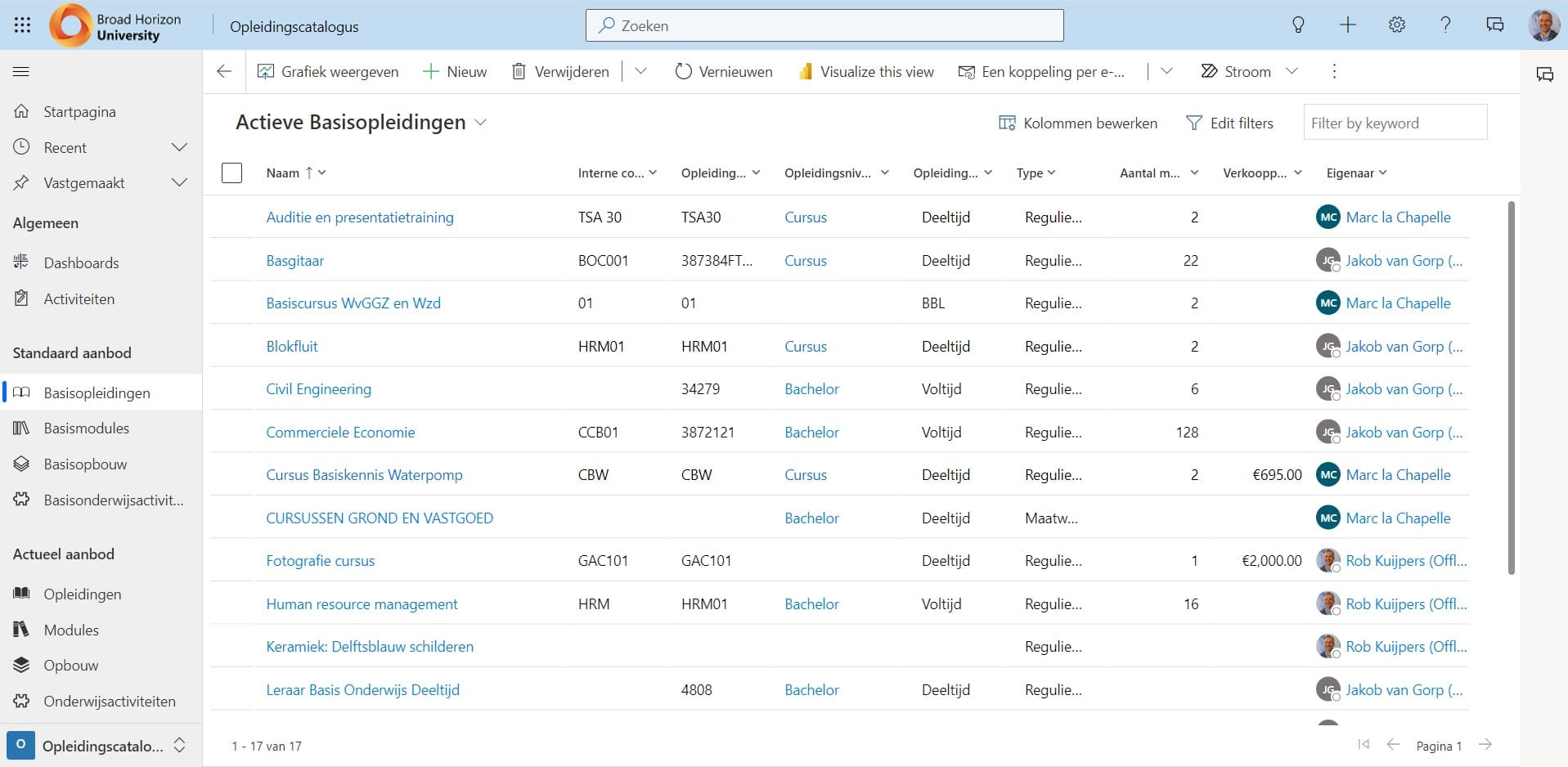Open the lightbulb assistant icon
Screen dimensions: 1568x767
[x=1298, y=25]
